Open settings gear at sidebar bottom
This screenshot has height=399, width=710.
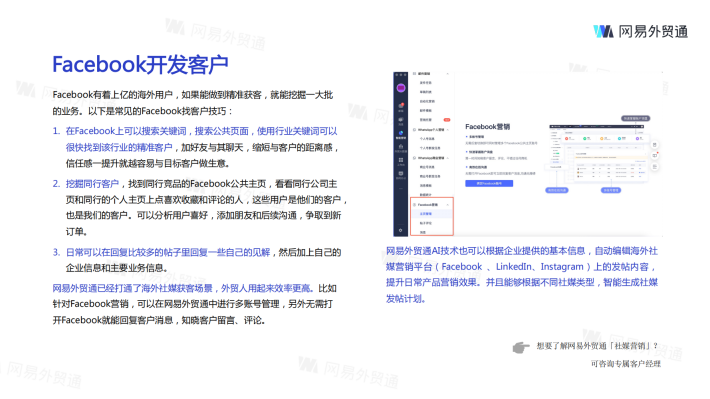click(x=401, y=230)
